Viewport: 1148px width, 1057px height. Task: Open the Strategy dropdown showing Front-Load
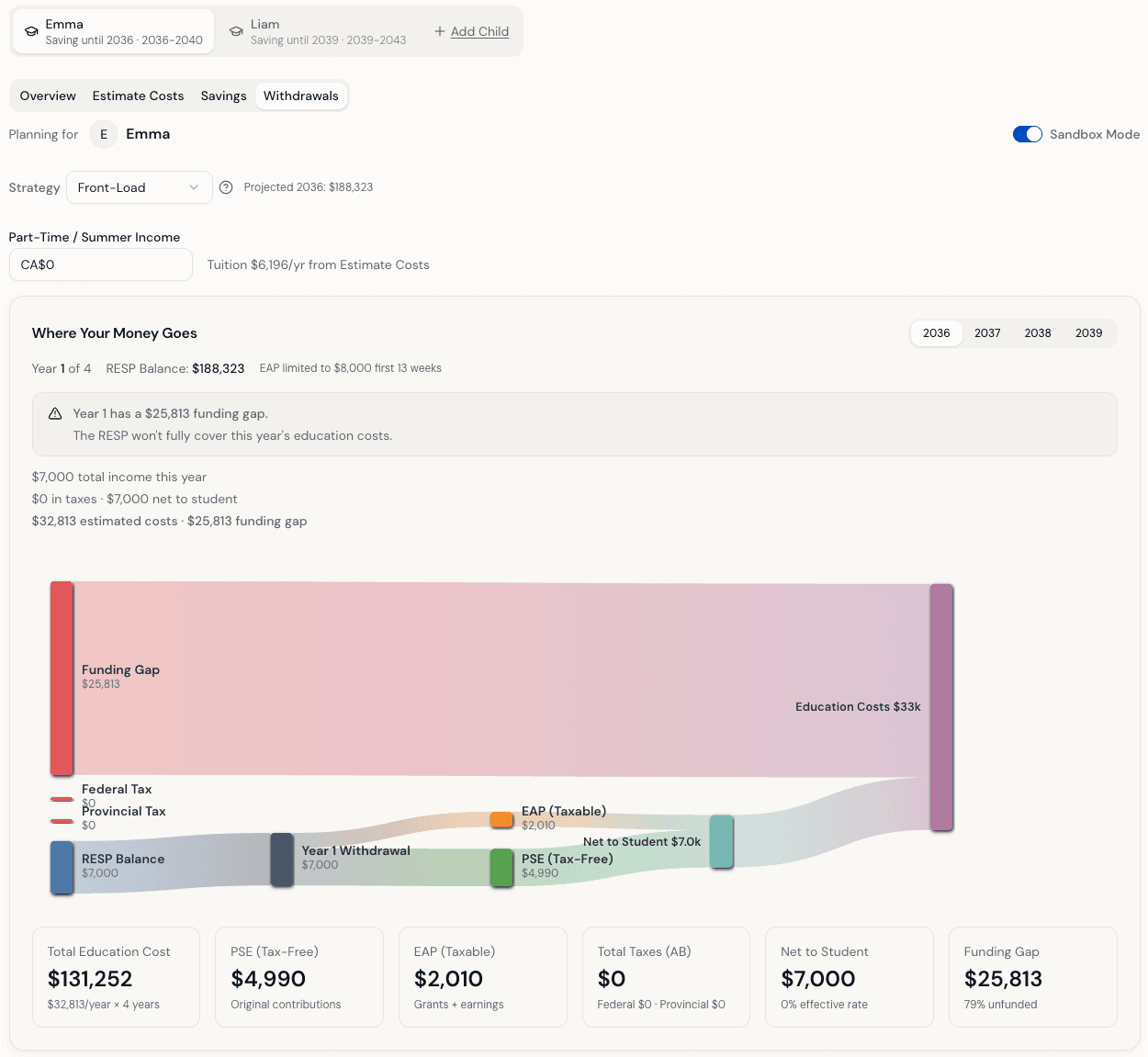click(139, 187)
